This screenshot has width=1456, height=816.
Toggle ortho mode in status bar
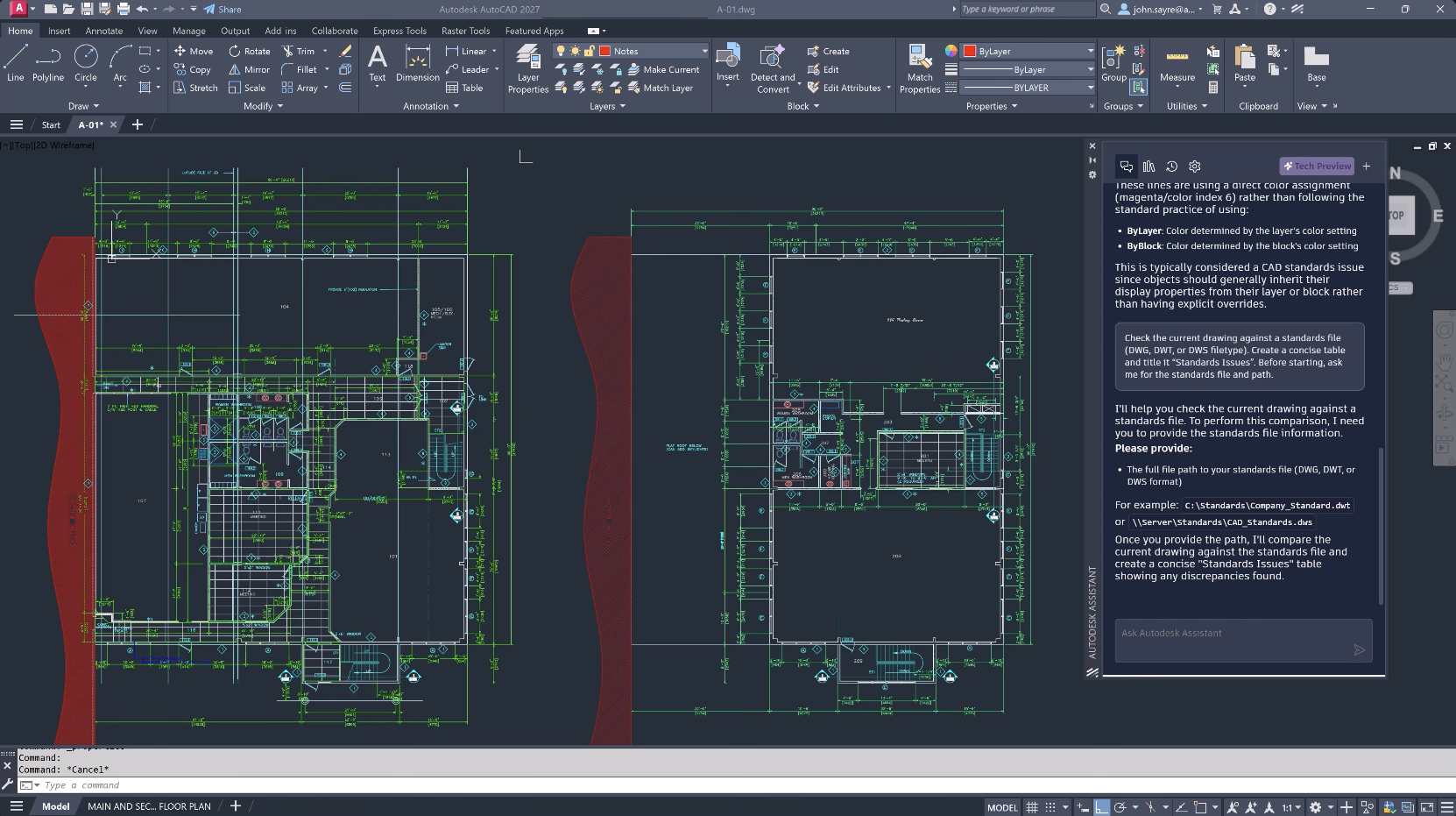point(1102,807)
